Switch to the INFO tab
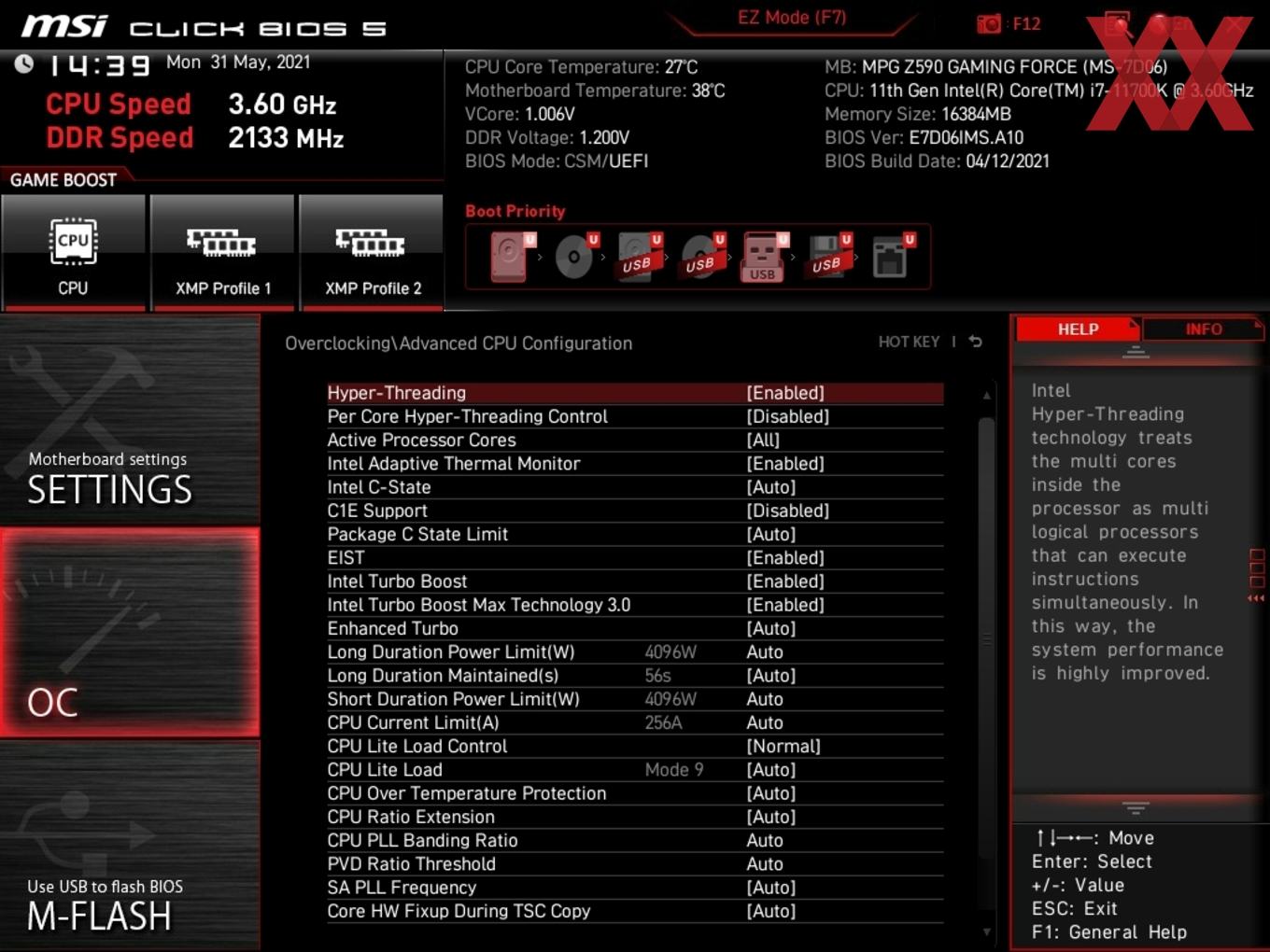The width and height of the screenshot is (1270, 952). (x=1204, y=329)
